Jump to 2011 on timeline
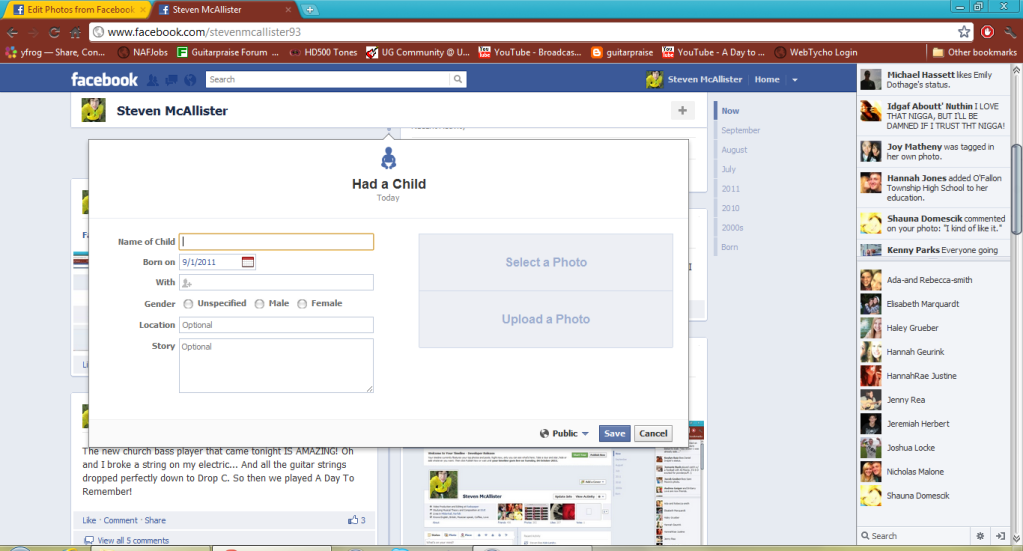Viewport: 1023px width, 551px height. 730,189
